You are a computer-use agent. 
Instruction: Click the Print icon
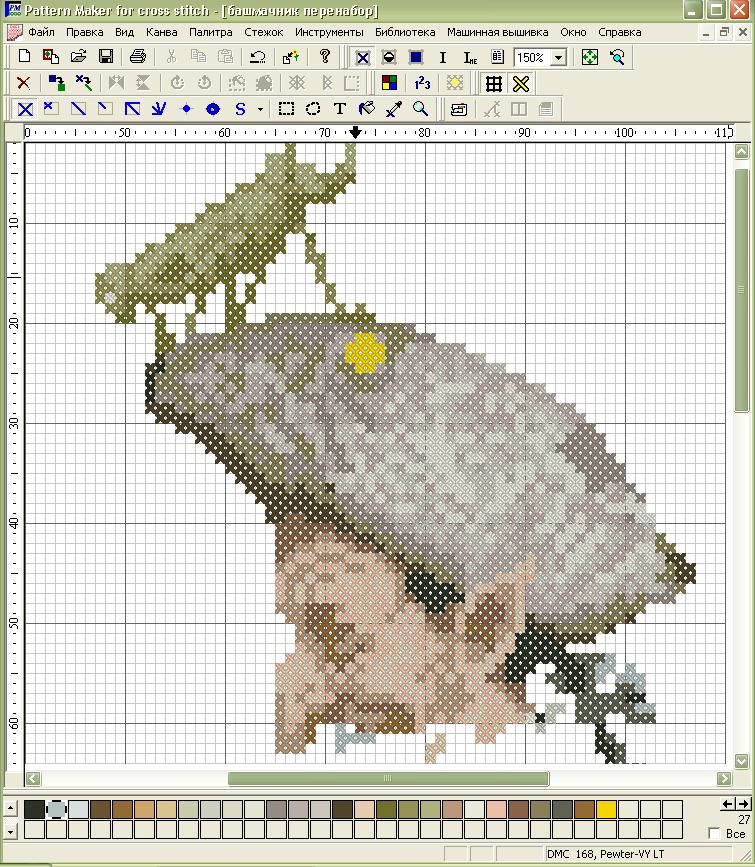[139, 57]
